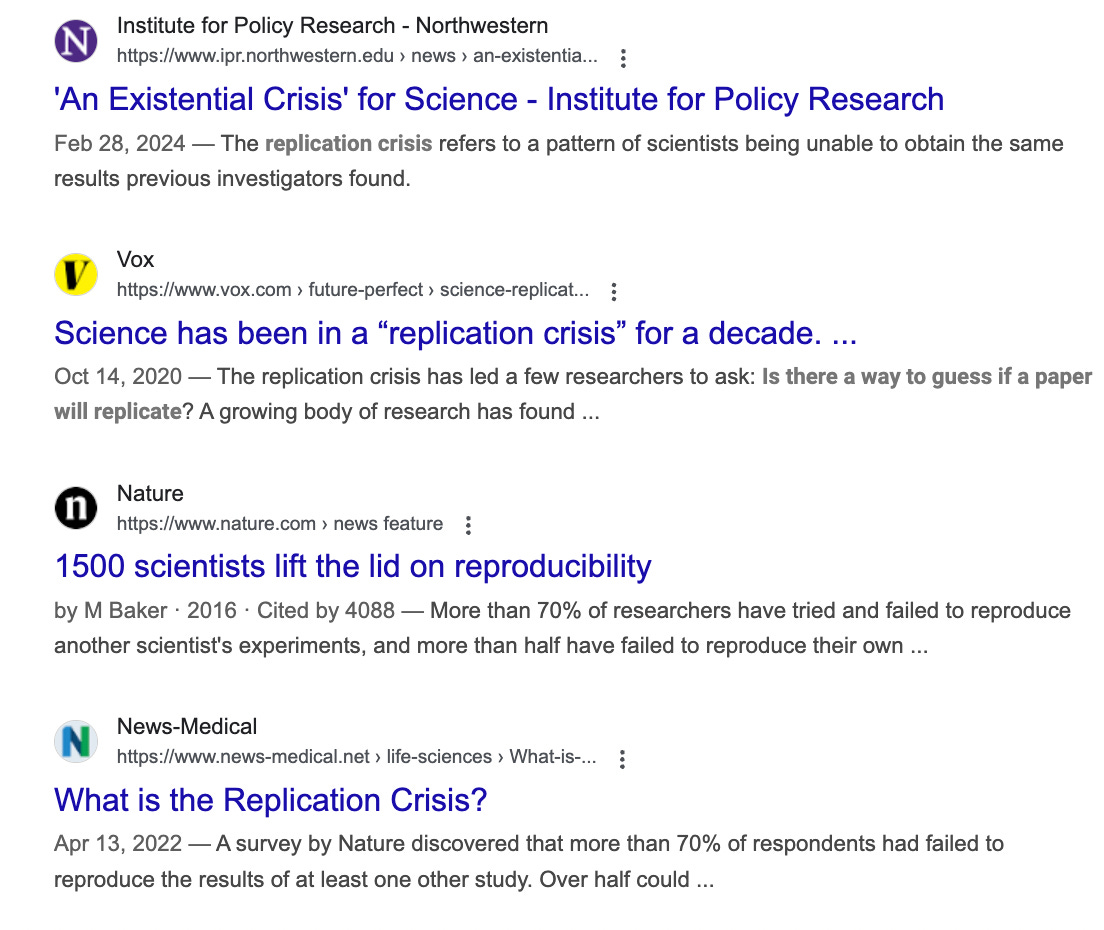Click the Nature site name

(150, 493)
